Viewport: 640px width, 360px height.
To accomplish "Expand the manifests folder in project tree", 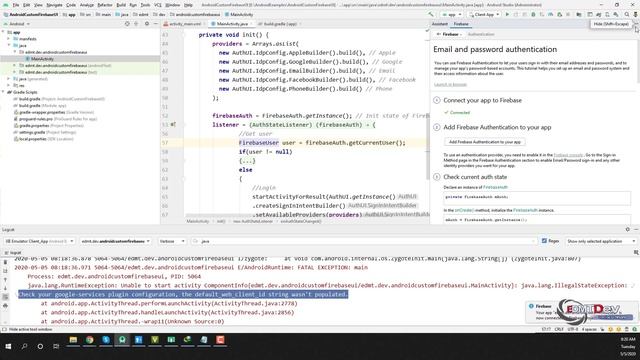I will tap(9, 39).
